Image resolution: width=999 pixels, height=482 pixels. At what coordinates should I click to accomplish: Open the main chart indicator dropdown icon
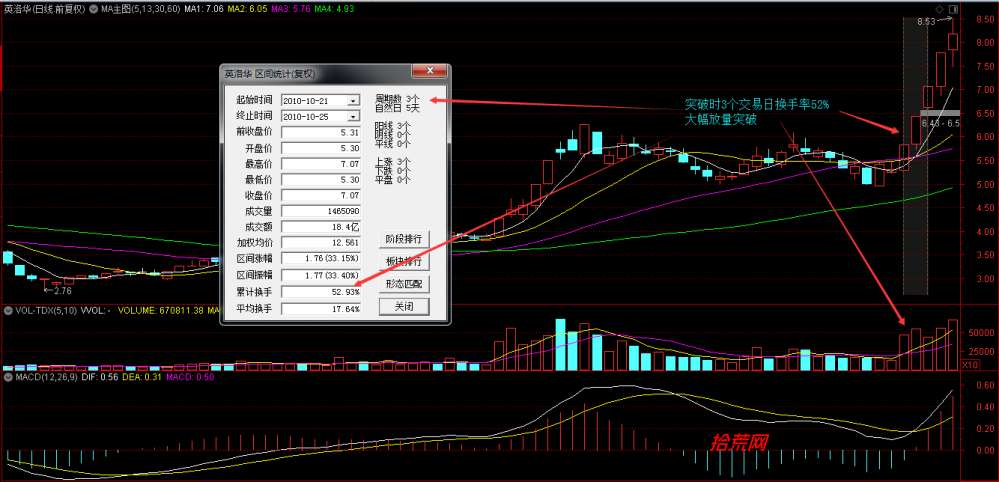pos(94,10)
